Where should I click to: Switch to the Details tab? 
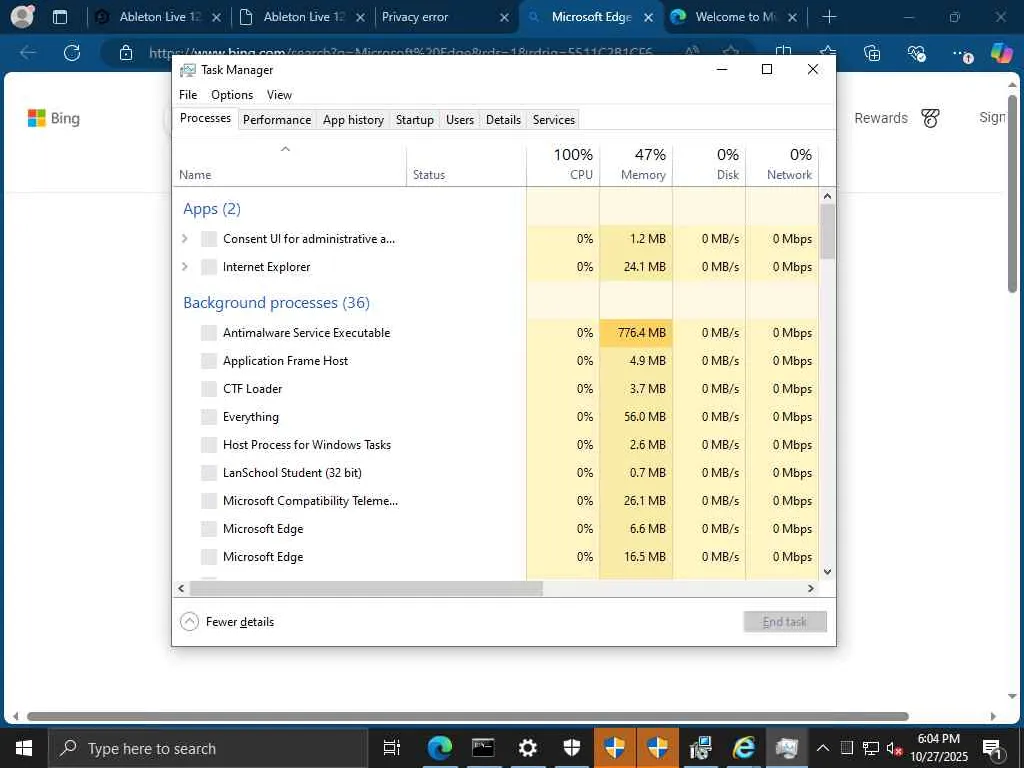(x=504, y=120)
